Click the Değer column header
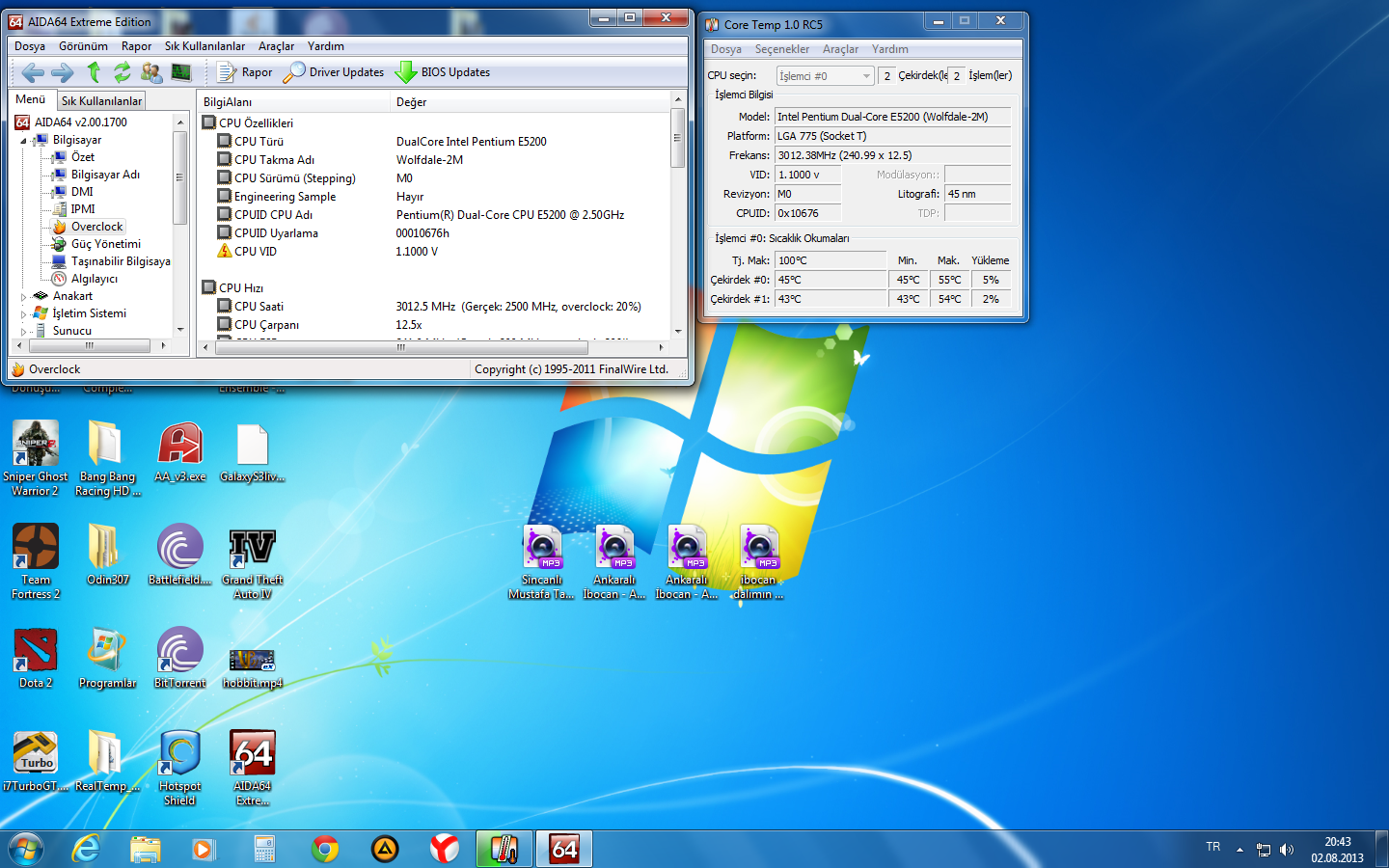The width and height of the screenshot is (1389, 868). tap(531, 101)
